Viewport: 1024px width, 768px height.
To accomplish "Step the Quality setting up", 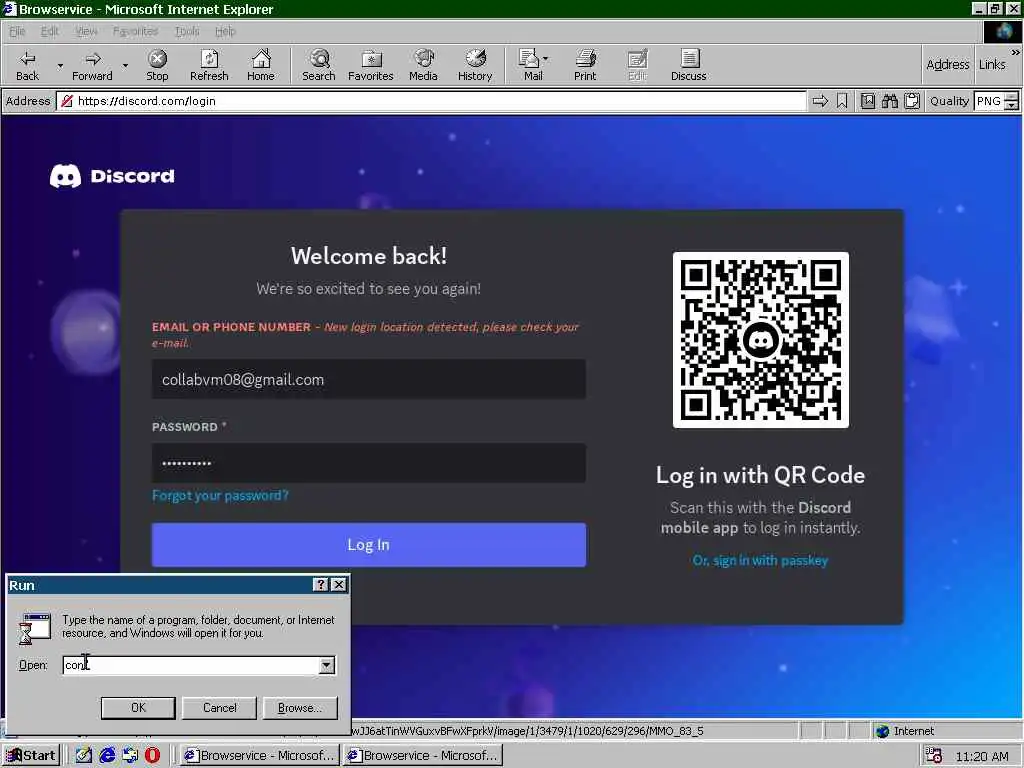I will (x=1012, y=97).
